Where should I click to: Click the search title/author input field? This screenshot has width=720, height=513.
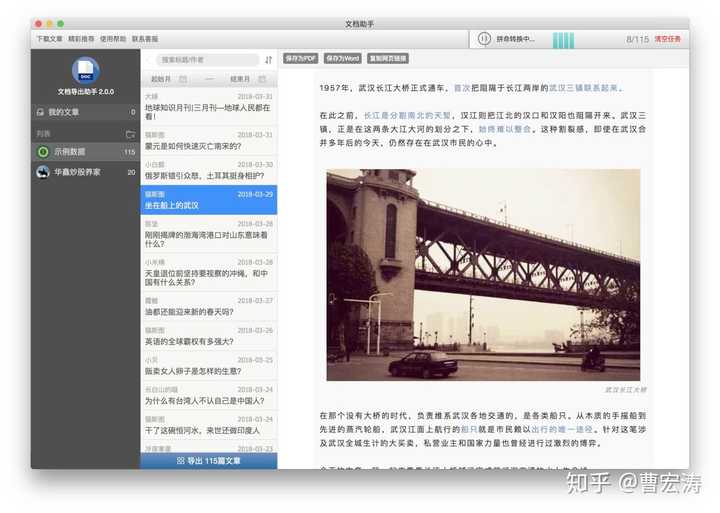pyautogui.click(x=208, y=60)
